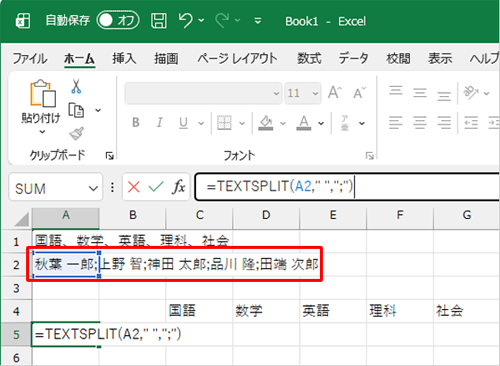Image resolution: width=500 pixels, height=366 pixels.
Task: Click the Excel app icon in title bar
Action: [x=23, y=21]
